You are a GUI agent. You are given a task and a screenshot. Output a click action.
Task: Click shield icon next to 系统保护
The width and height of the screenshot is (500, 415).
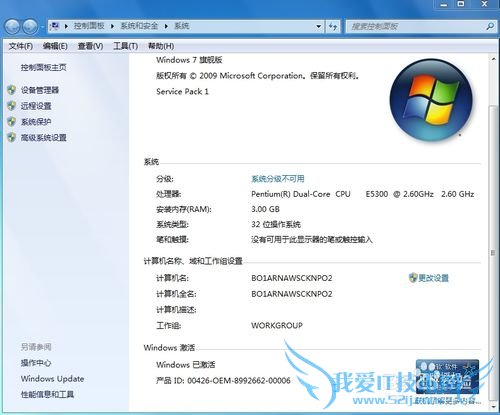[x=12, y=122]
